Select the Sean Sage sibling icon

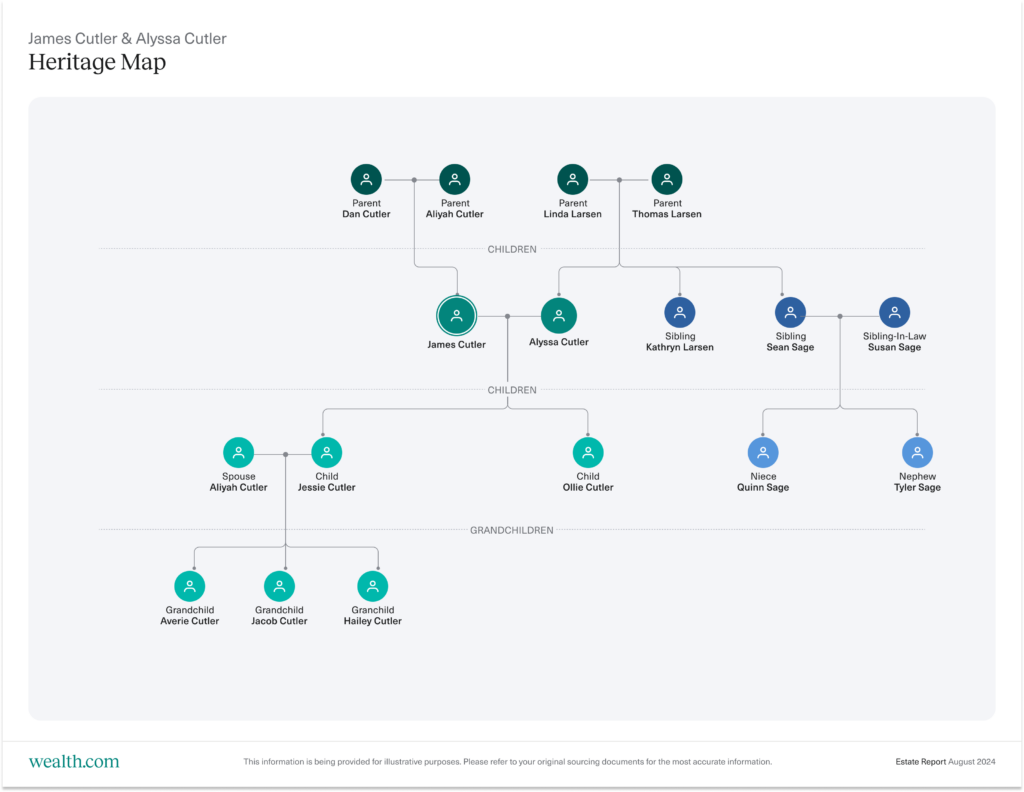(x=789, y=312)
